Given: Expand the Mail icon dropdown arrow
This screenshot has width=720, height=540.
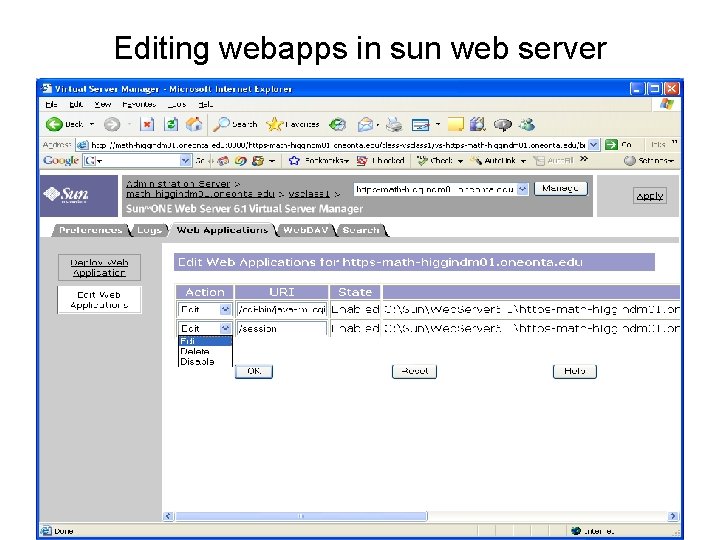Looking at the screenshot, I should (x=378, y=124).
